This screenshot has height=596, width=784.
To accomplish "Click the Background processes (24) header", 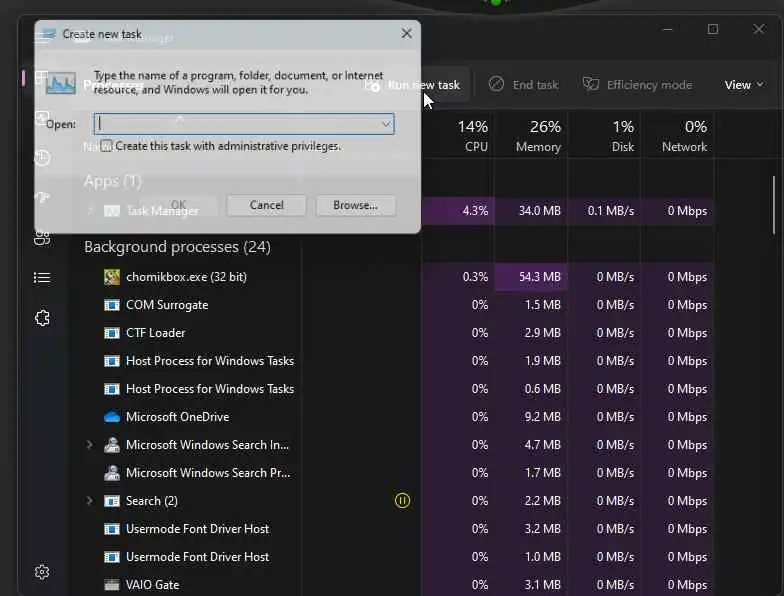I will point(177,247).
